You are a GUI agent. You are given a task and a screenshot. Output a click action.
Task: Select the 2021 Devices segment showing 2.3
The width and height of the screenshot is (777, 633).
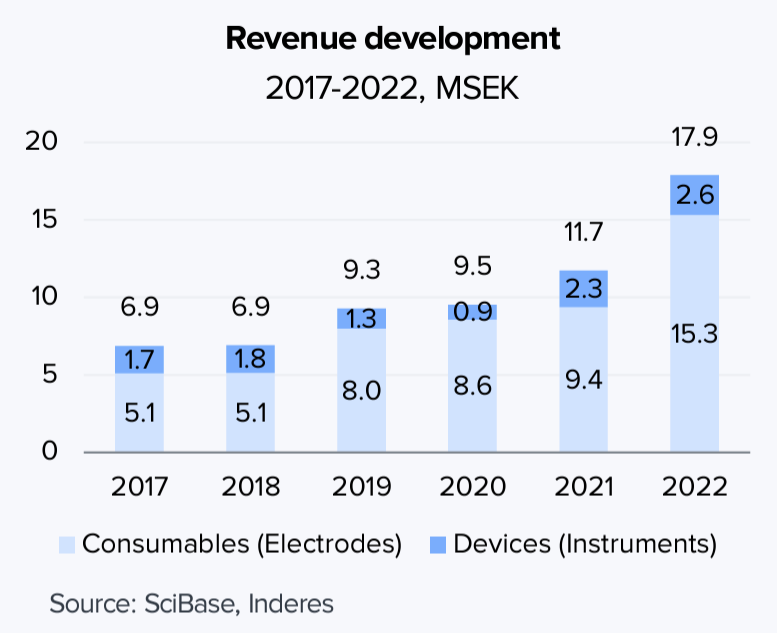point(583,289)
